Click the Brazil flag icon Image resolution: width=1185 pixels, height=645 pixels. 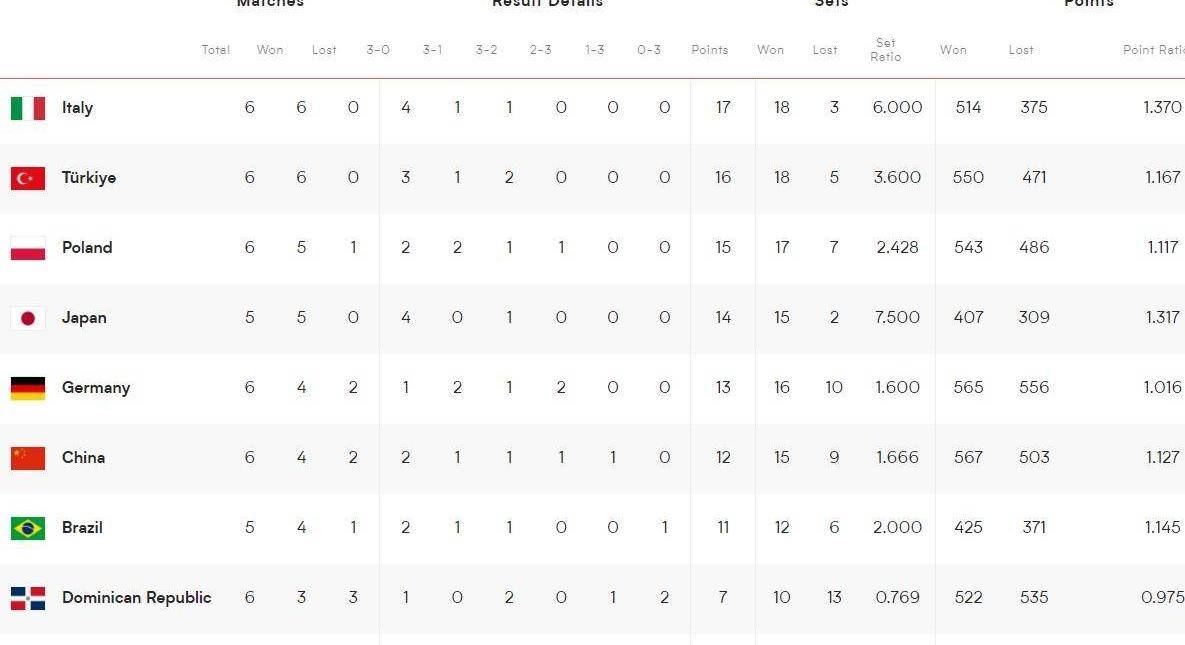pyautogui.click(x=28, y=528)
